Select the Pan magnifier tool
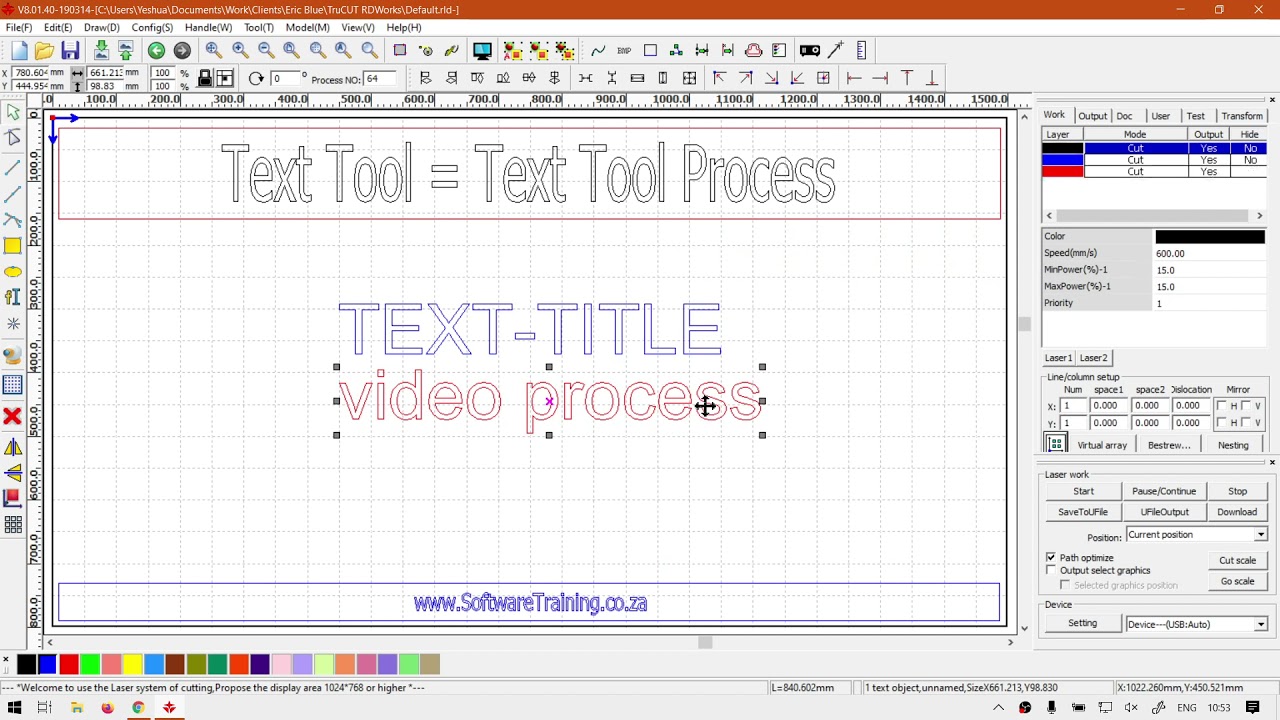Viewport: 1280px width, 720px height. pos(214,50)
